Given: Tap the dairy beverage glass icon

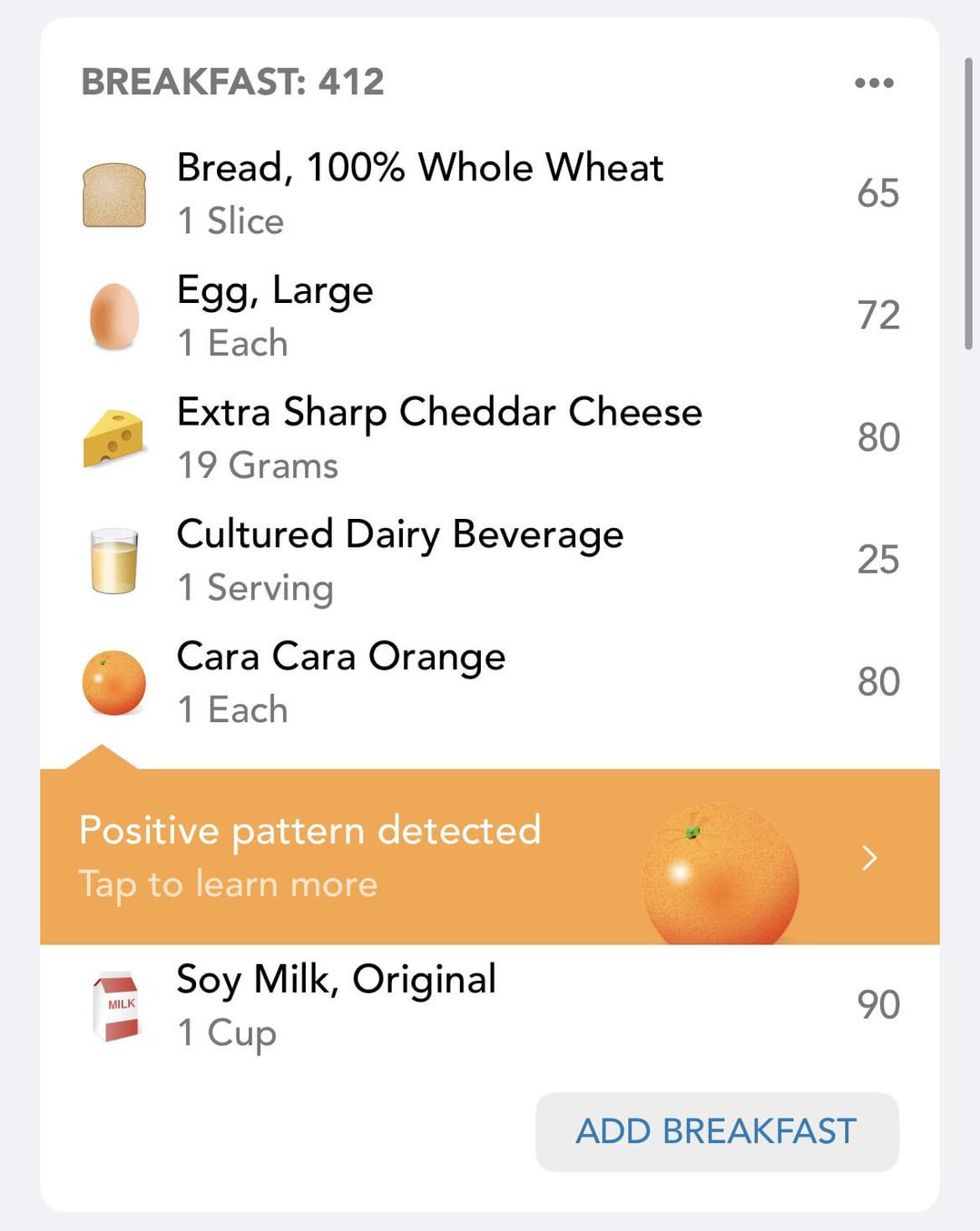Looking at the screenshot, I should click(114, 561).
